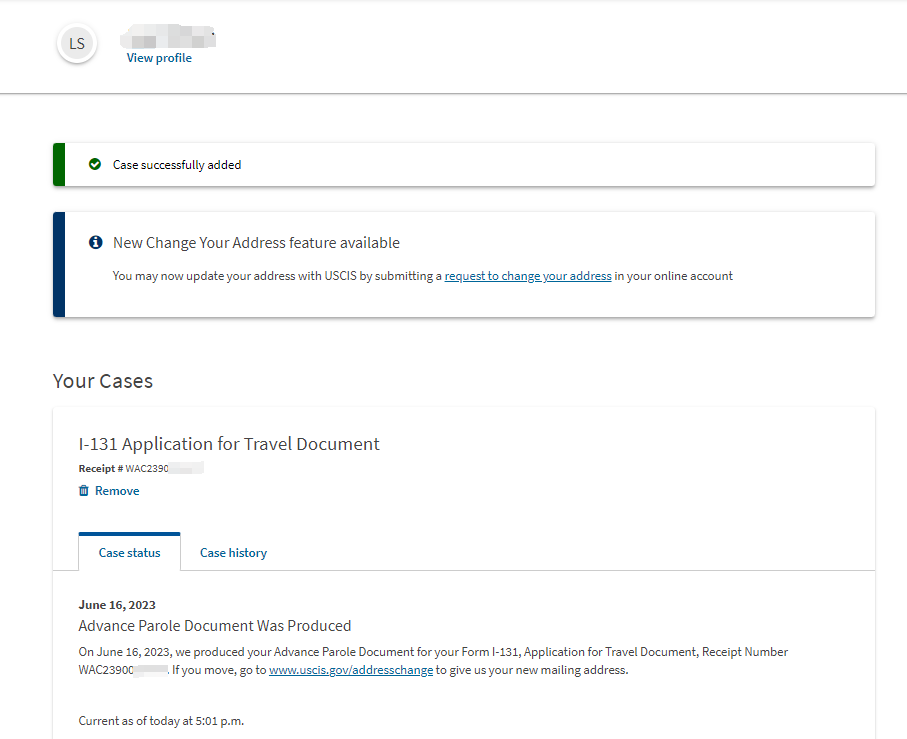Click the "Case successfully added" message text
Image resolution: width=907 pixels, height=739 pixels.
177,165
